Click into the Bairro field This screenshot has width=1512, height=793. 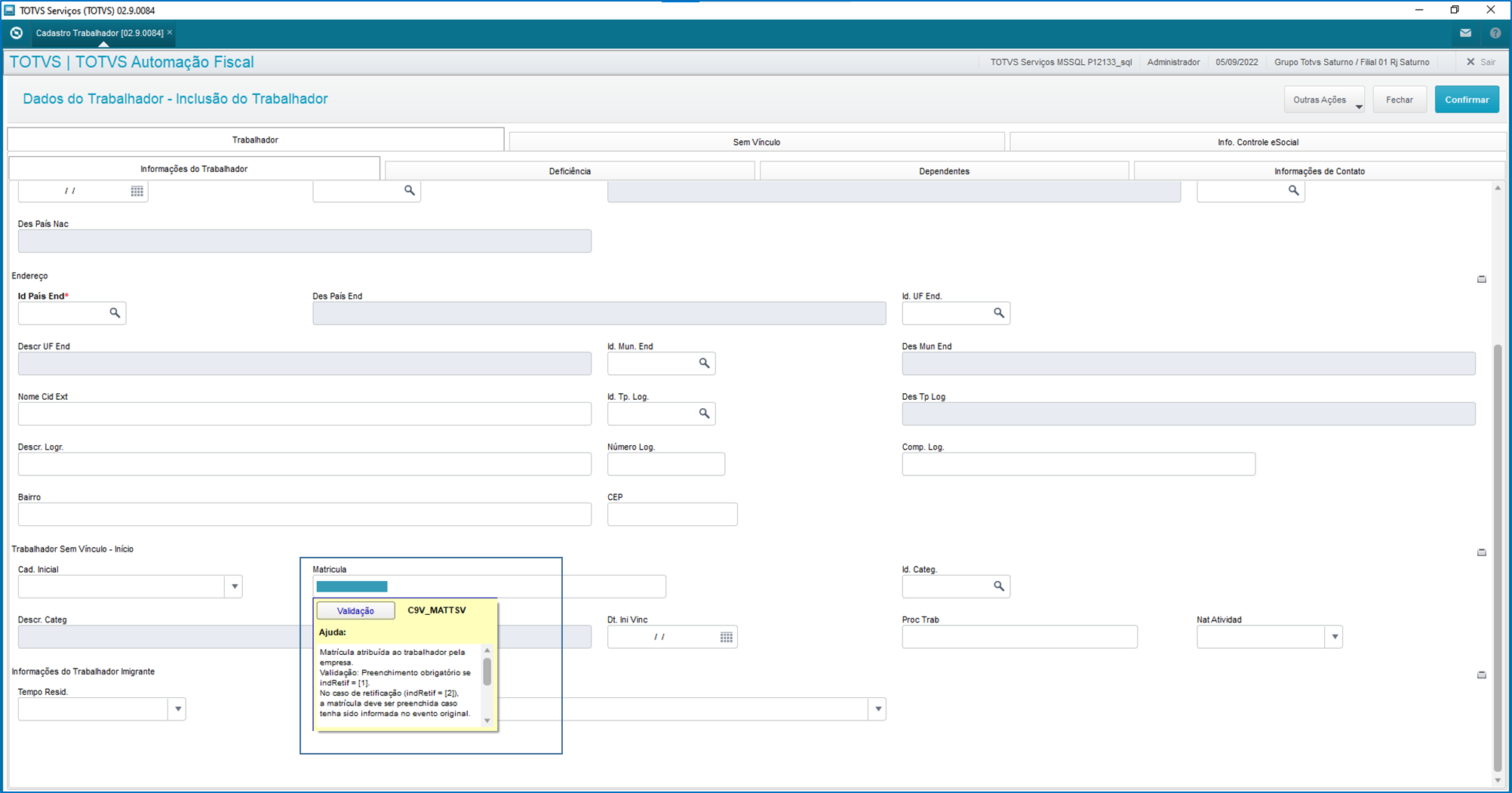coord(305,514)
